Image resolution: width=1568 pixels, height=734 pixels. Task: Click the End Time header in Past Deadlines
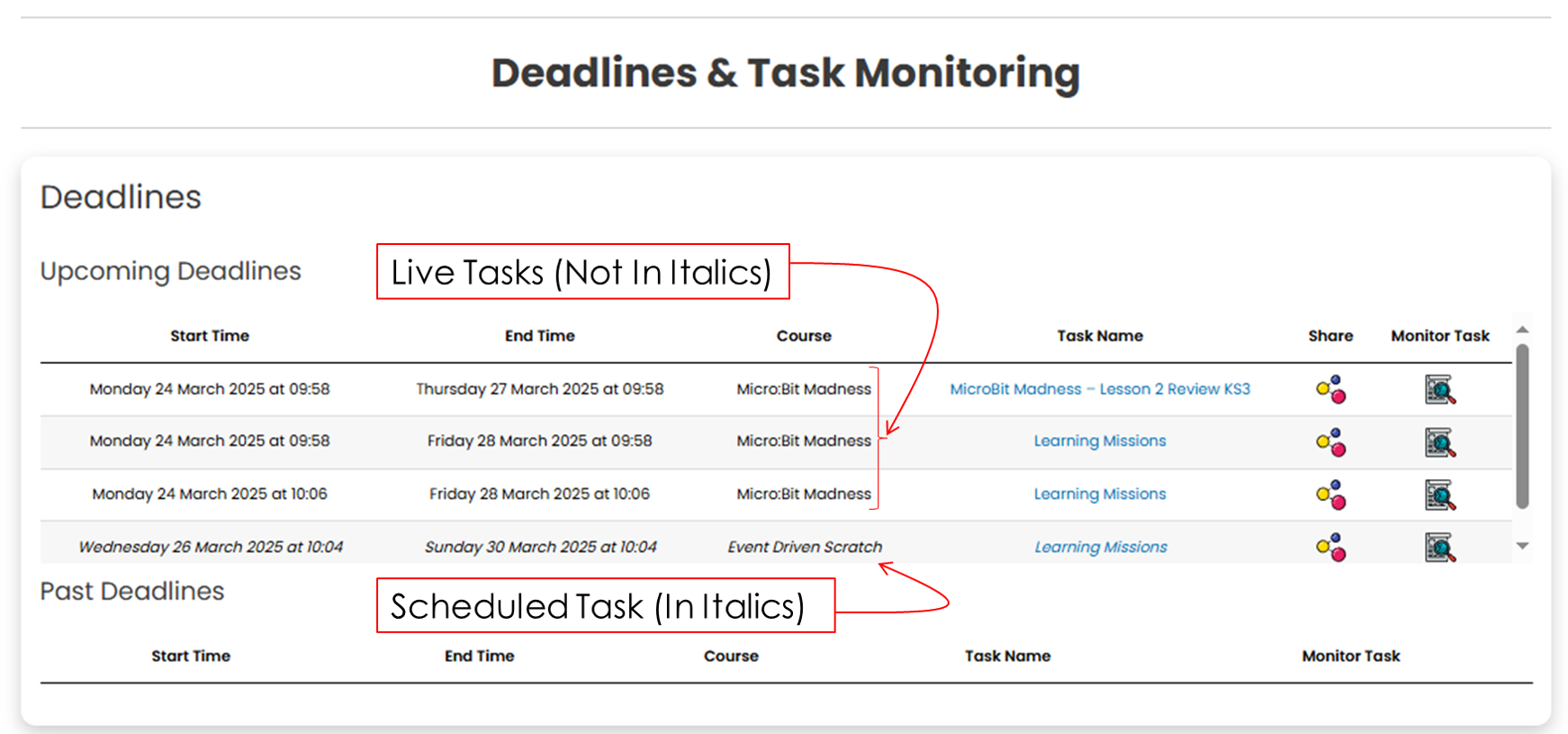(479, 657)
